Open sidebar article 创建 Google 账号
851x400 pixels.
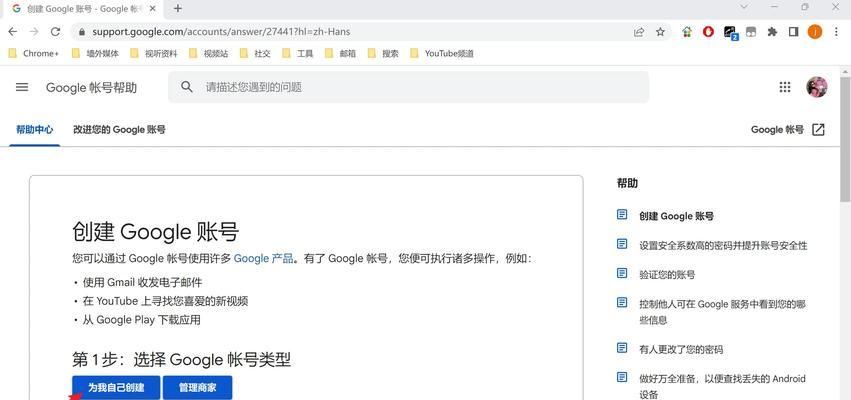click(676, 216)
